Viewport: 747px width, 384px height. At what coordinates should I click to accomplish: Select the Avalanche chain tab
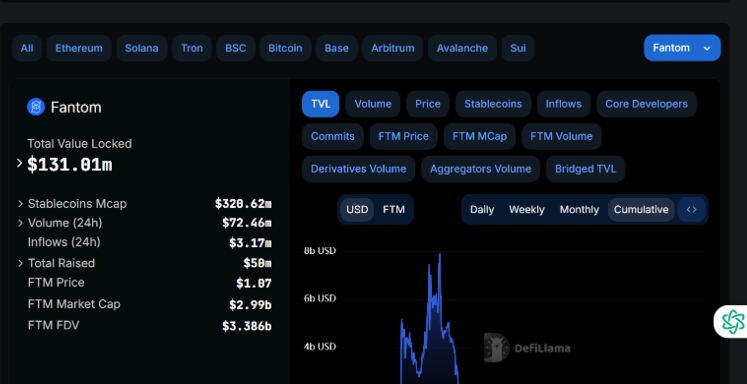click(463, 48)
